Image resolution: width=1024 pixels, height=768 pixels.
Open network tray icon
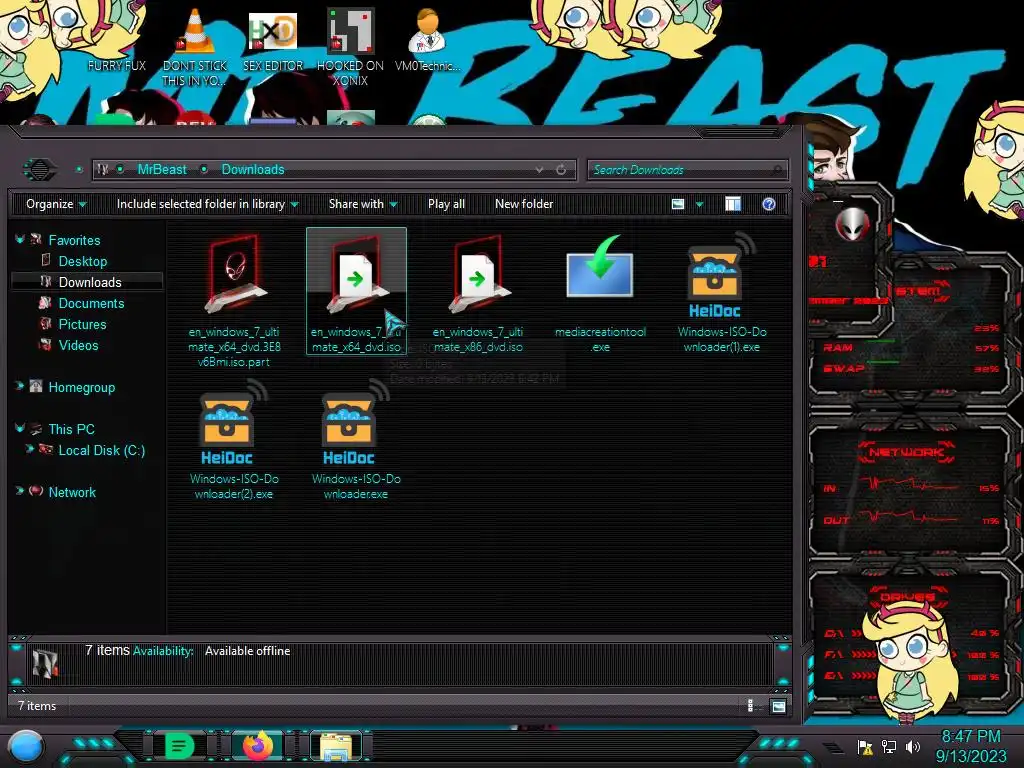(889, 746)
